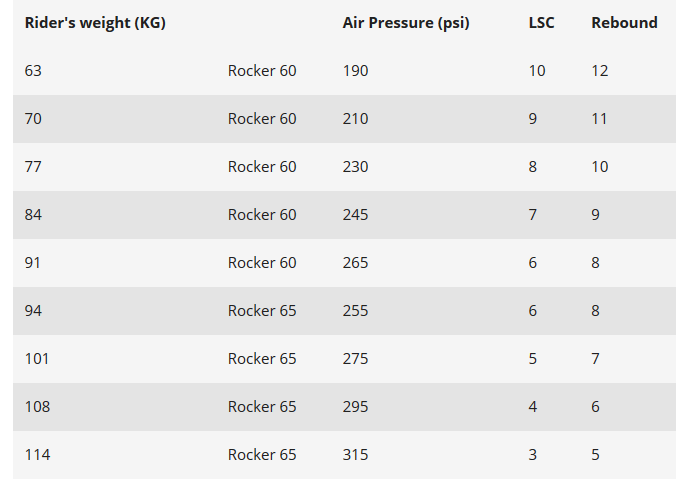676x481 pixels.
Task: Select the 230 psi air pressure cell
Action: pyautogui.click(x=355, y=167)
